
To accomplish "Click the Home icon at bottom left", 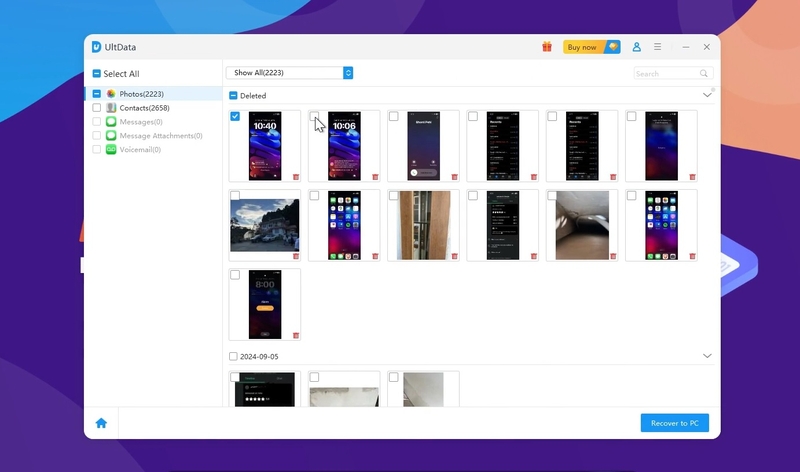I will tap(101, 423).
